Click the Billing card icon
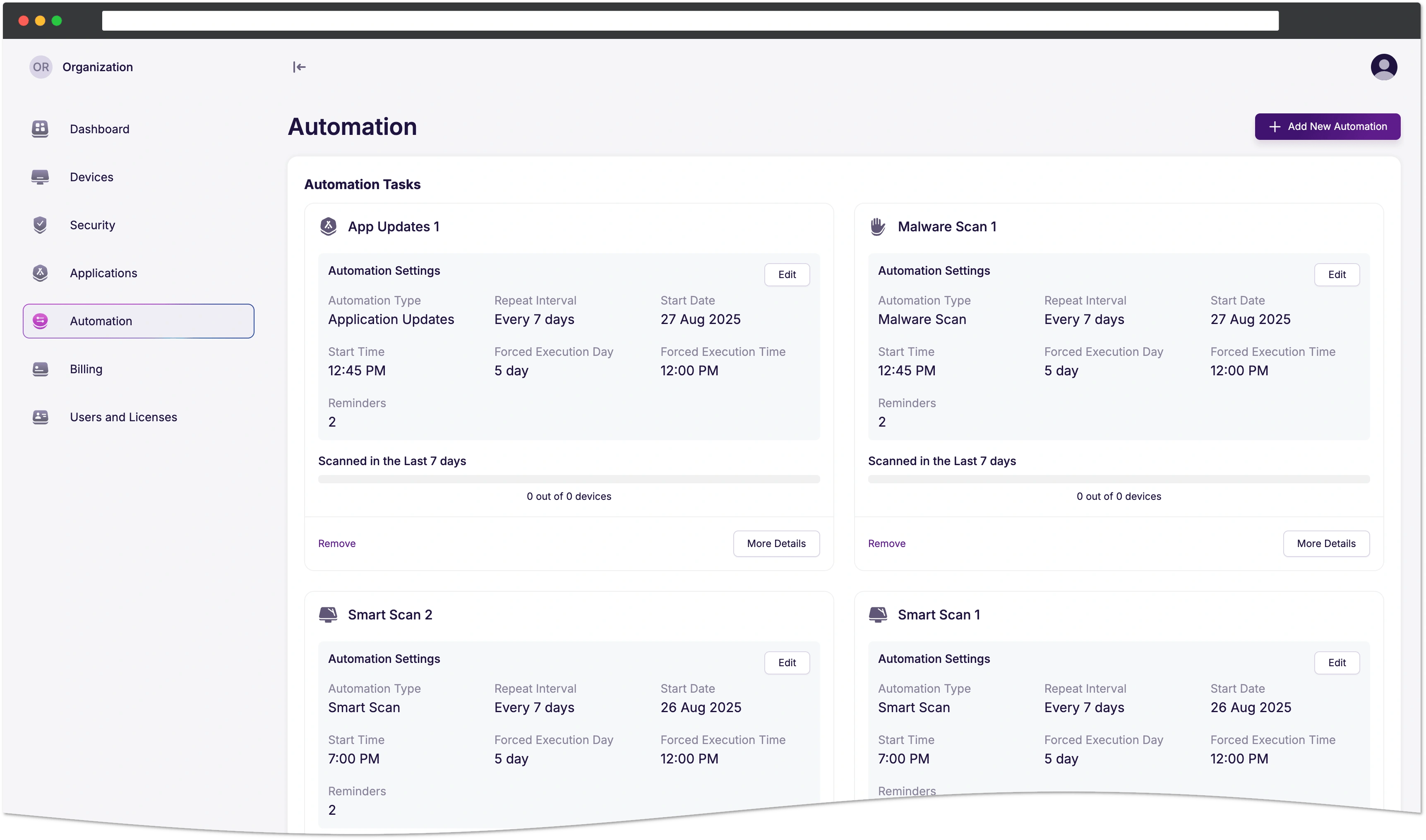The image size is (1426, 840). tap(40, 369)
